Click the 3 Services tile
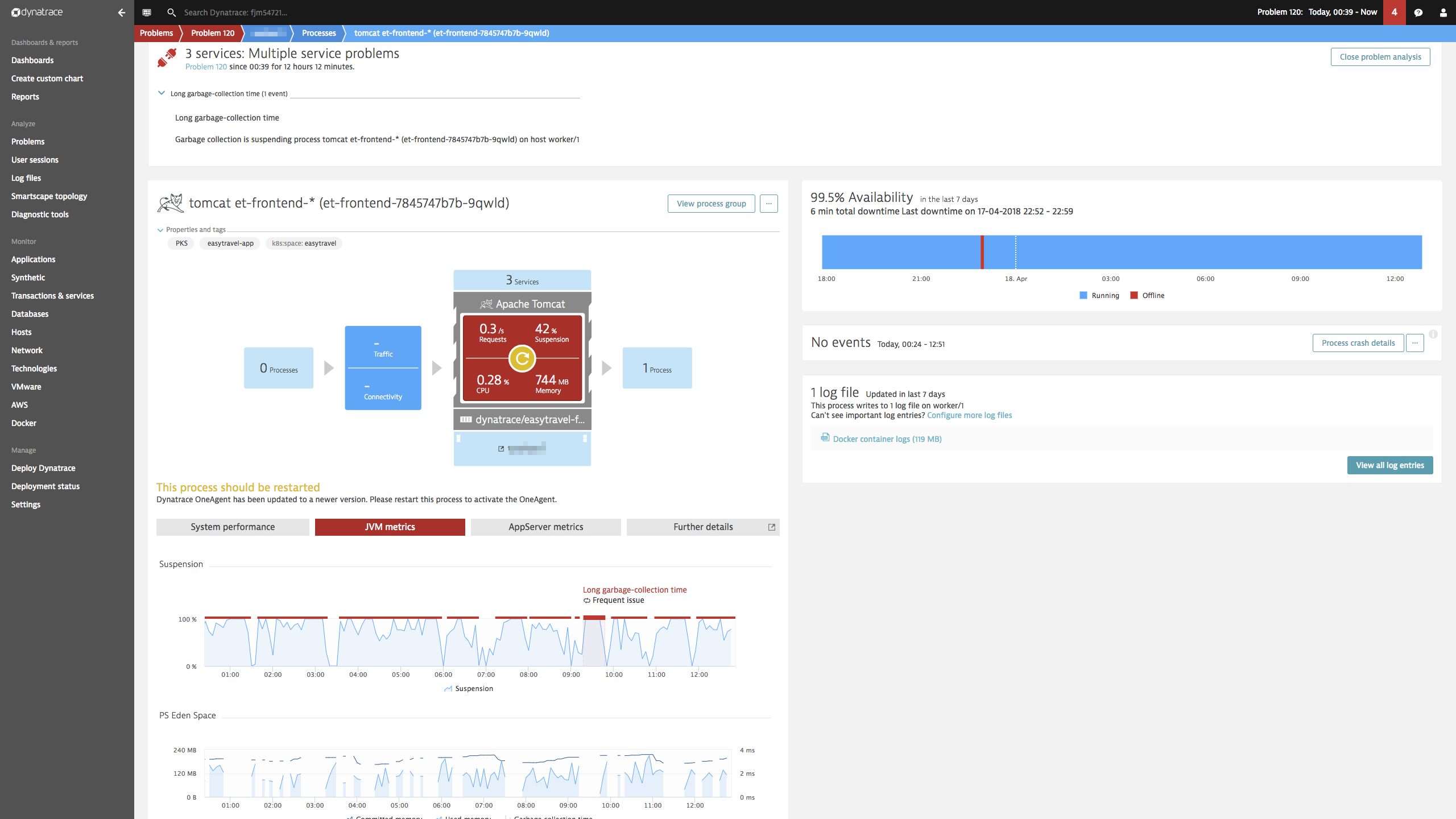The height and width of the screenshot is (819, 1456). pyautogui.click(x=522, y=280)
